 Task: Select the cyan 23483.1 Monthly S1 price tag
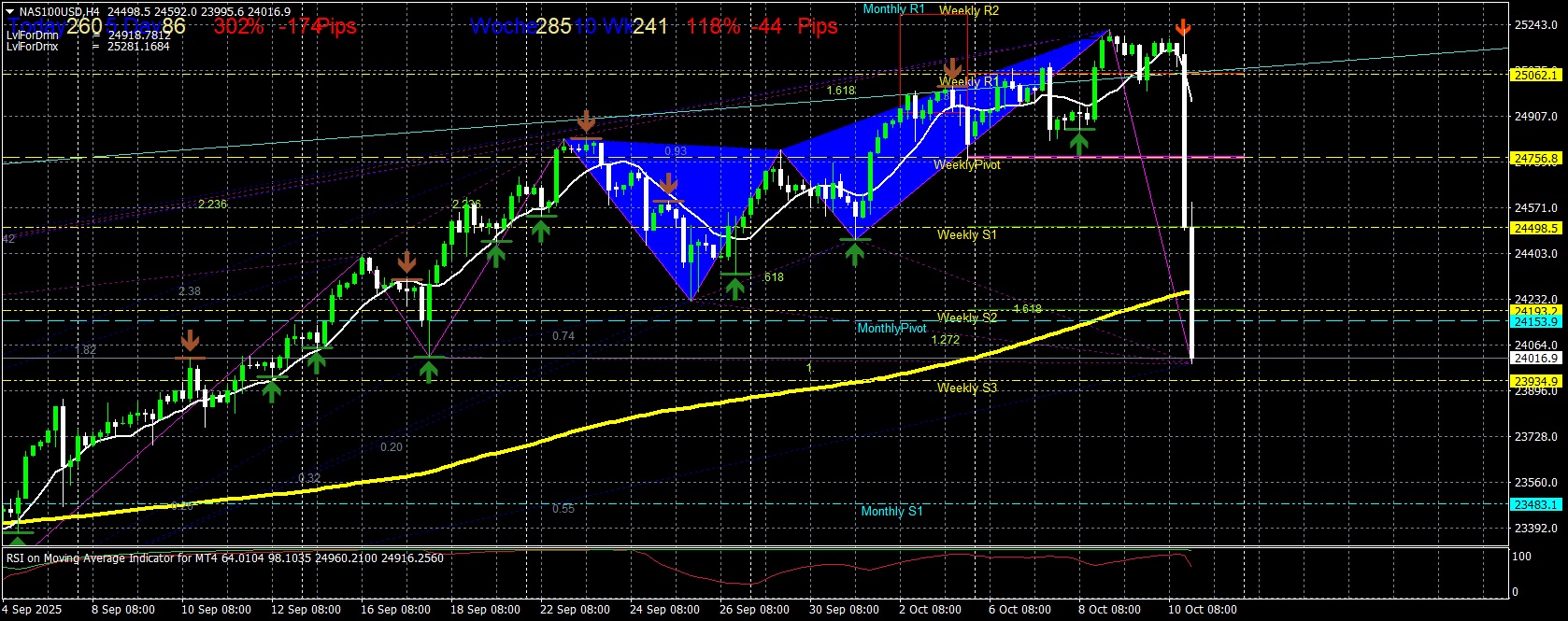pyautogui.click(x=1535, y=504)
